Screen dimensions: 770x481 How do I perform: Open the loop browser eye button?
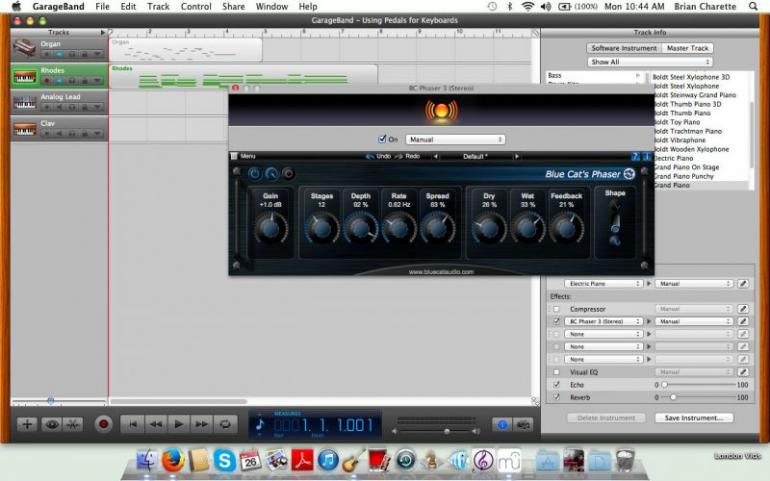tap(51, 424)
